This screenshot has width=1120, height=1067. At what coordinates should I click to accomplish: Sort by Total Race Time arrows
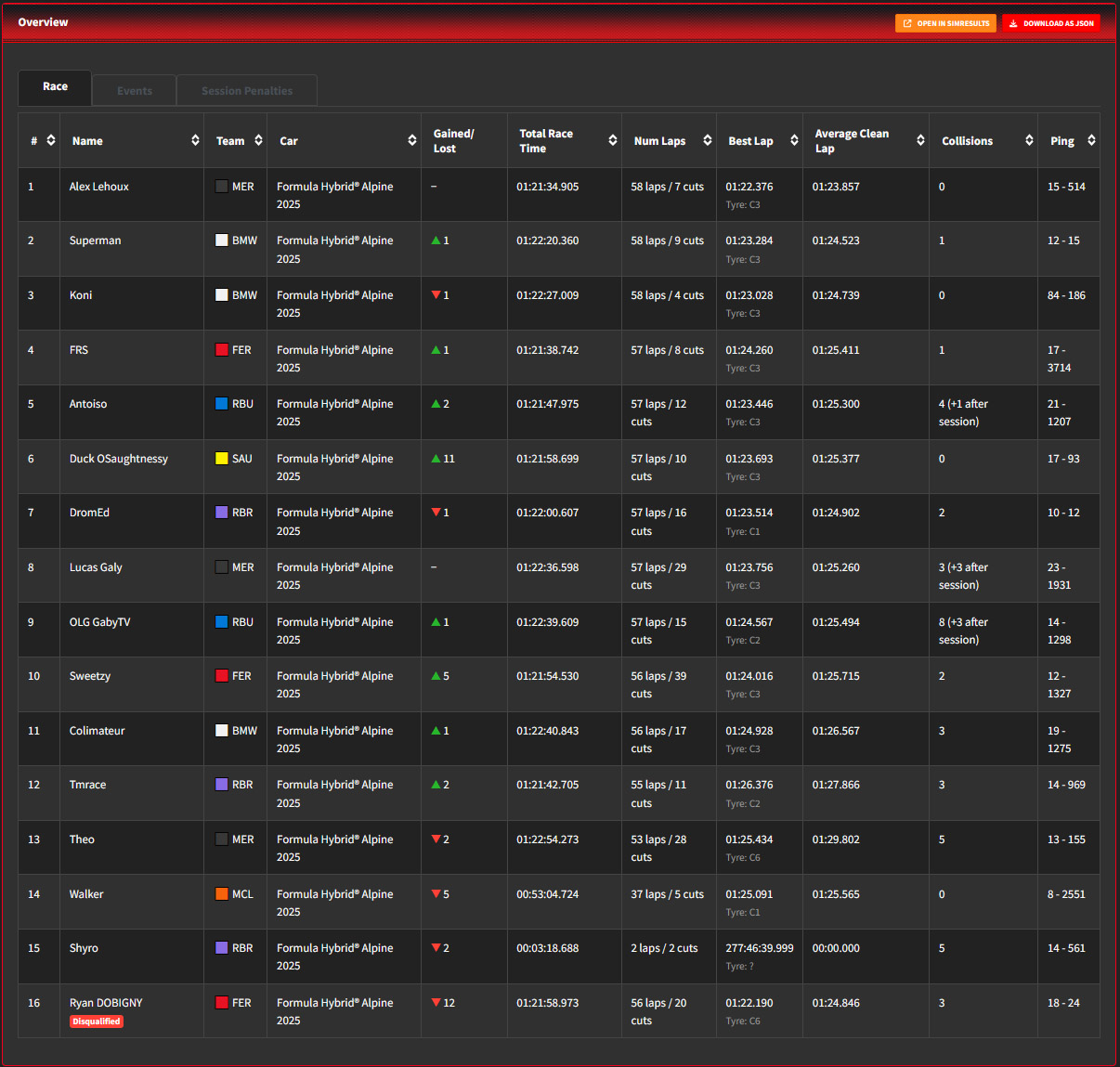(x=612, y=140)
